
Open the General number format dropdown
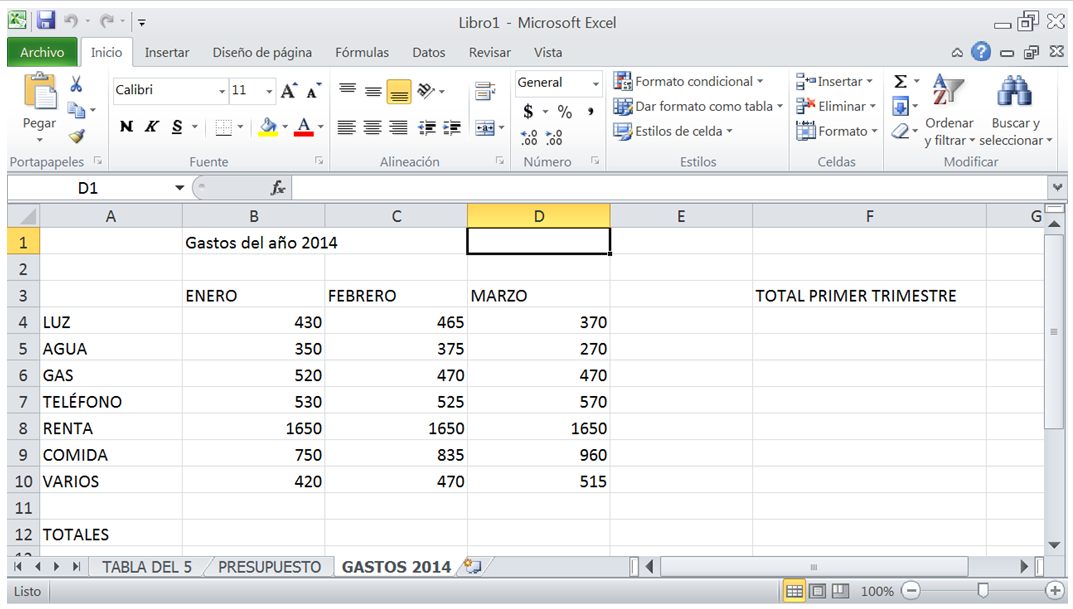click(595, 83)
